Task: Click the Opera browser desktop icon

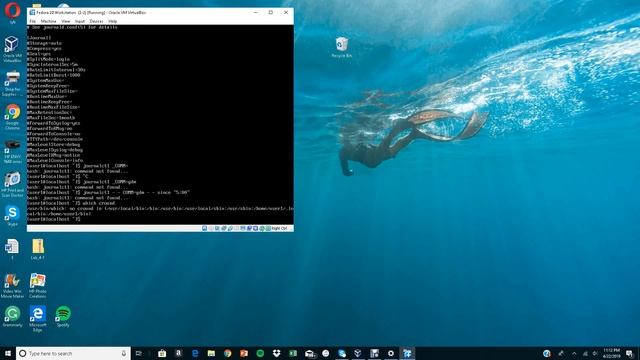Action: [12, 12]
